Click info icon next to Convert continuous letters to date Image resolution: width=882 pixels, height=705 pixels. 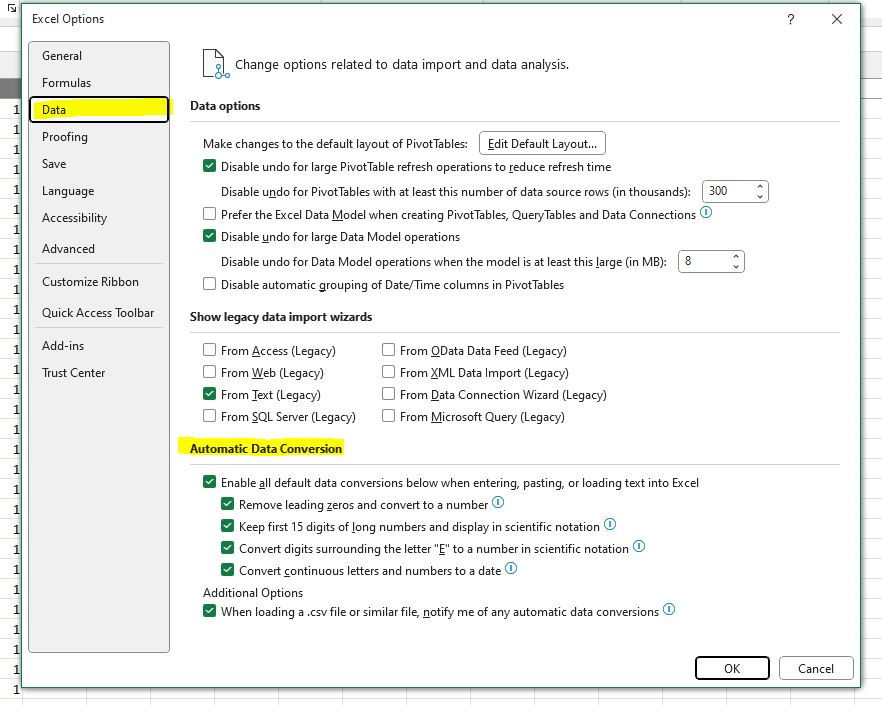pyautogui.click(x=511, y=568)
